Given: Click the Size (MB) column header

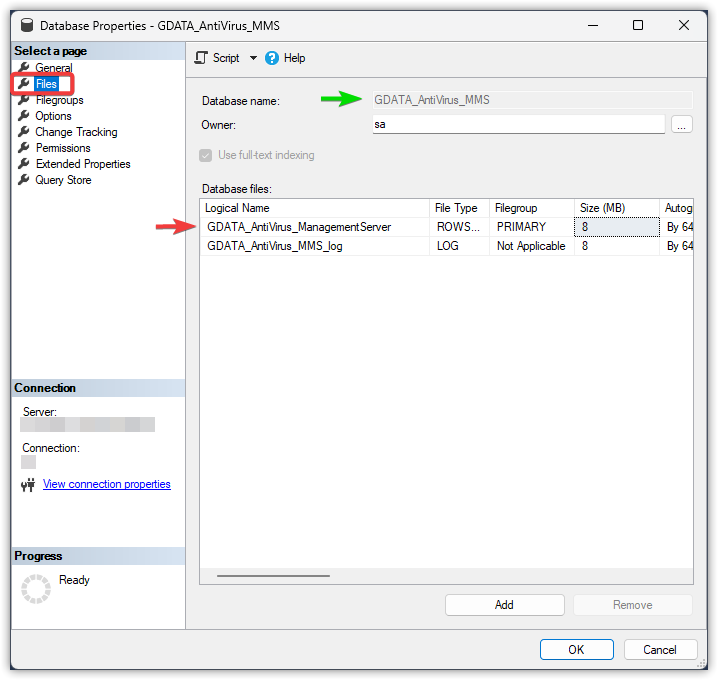Looking at the screenshot, I should (x=617, y=208).
